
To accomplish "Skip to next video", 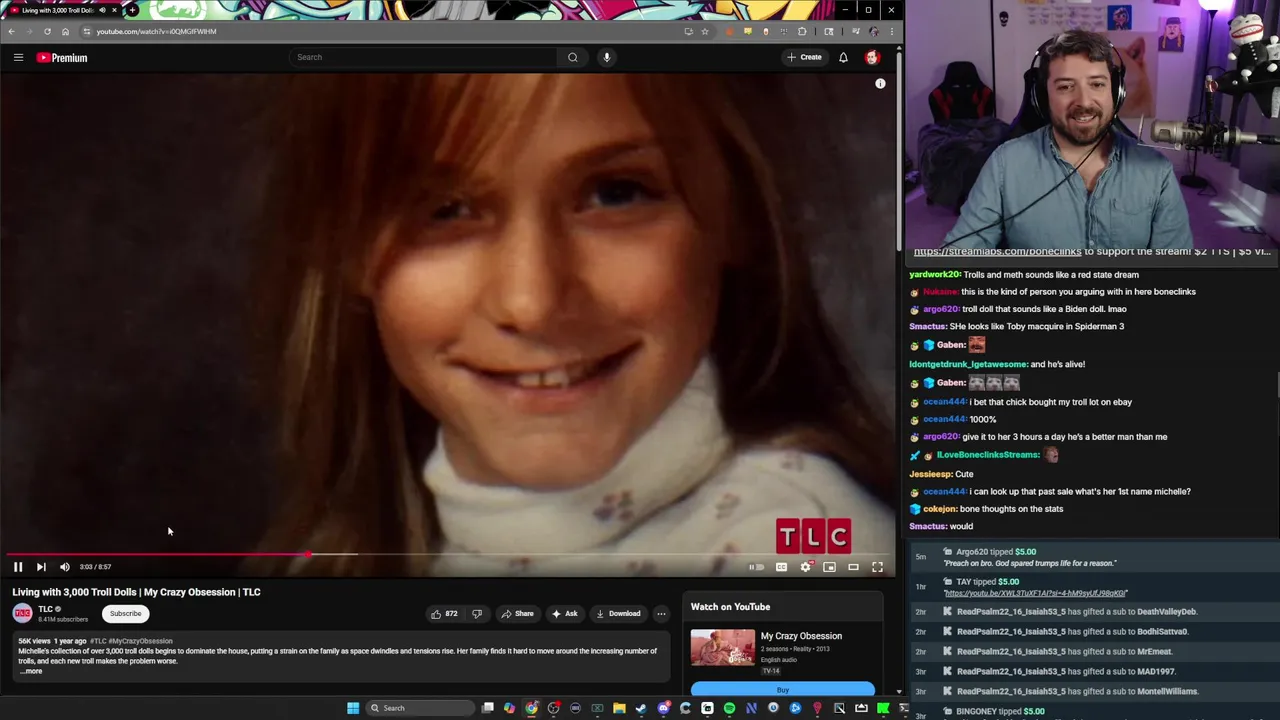I will [x=41, y=567].
